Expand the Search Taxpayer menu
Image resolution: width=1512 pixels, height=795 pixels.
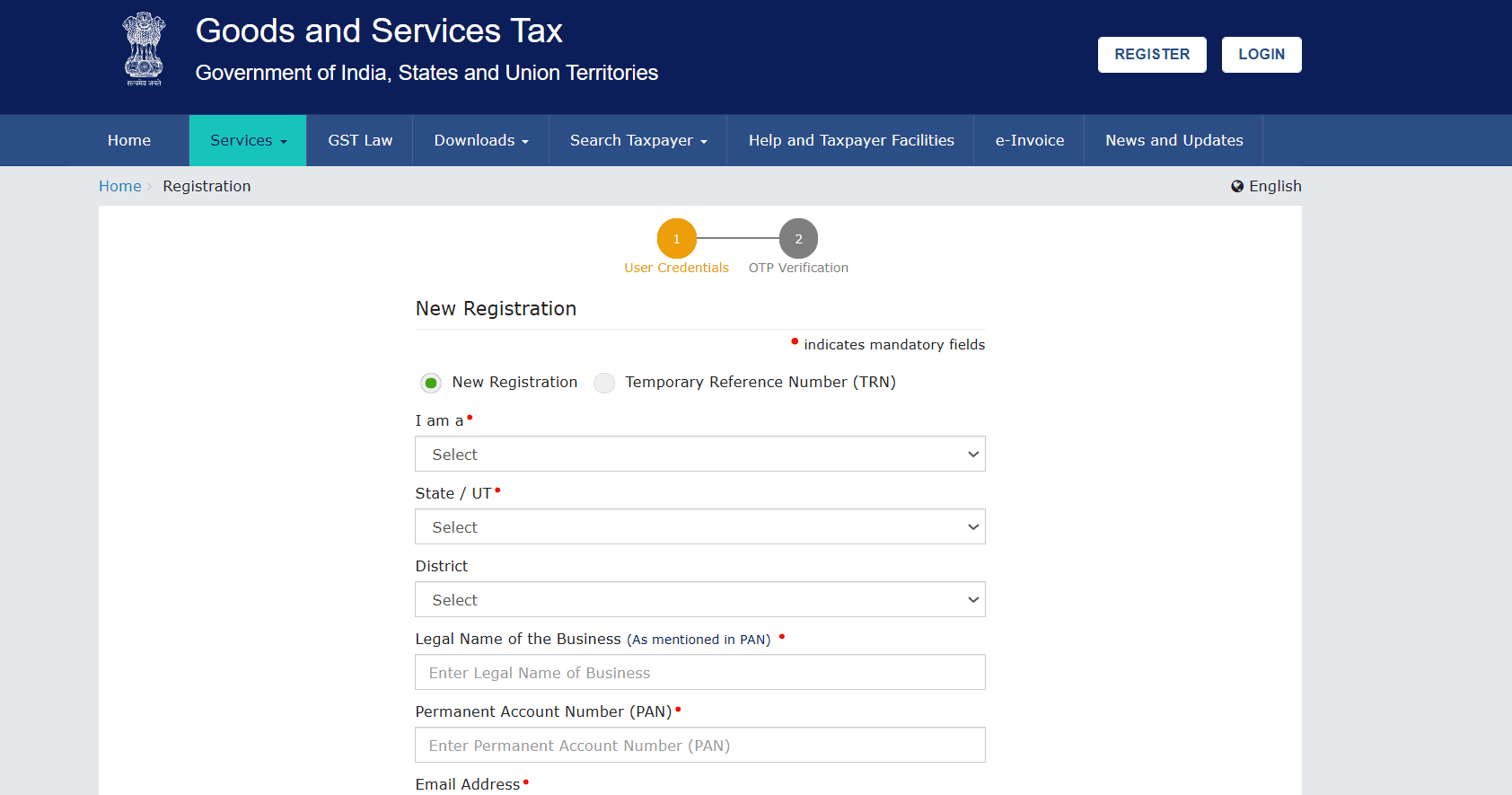click(x=638, y=140)
